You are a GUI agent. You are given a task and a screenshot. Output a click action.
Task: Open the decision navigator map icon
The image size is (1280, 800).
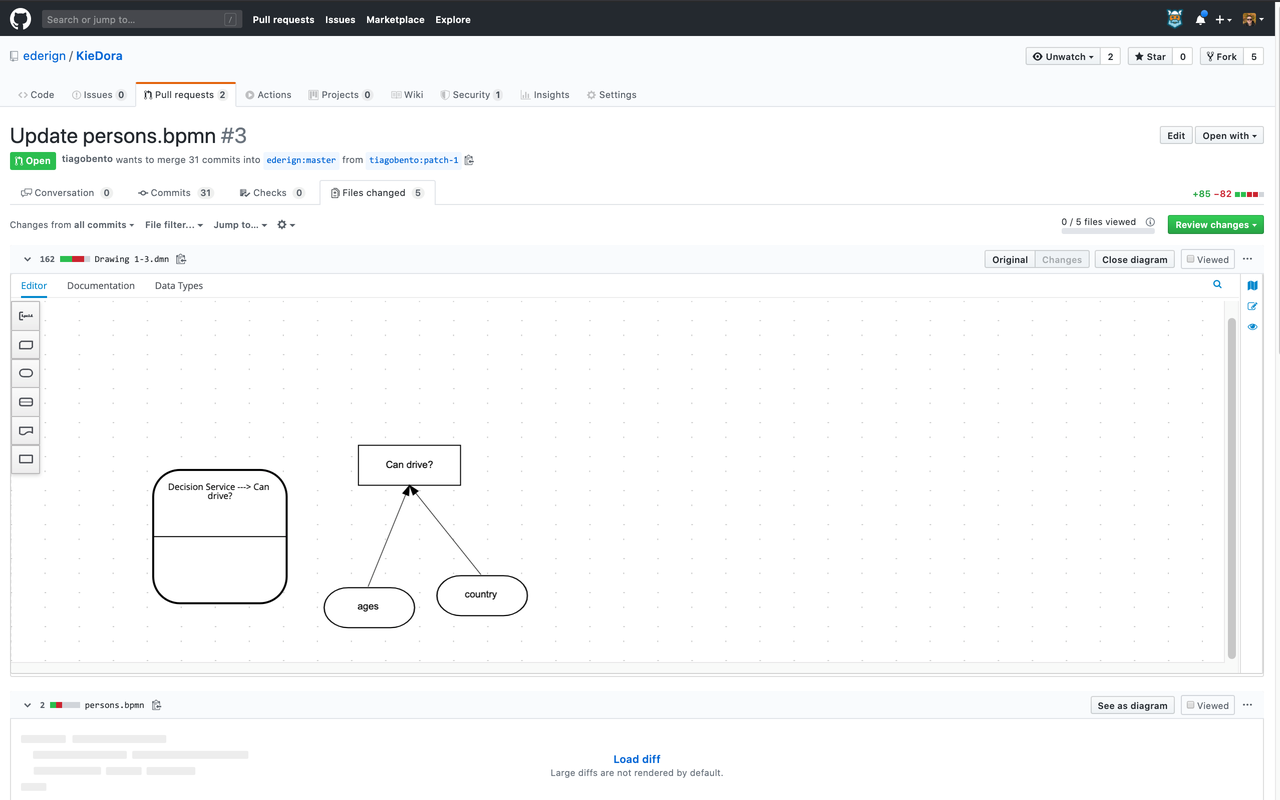[x=1252, y=286]
